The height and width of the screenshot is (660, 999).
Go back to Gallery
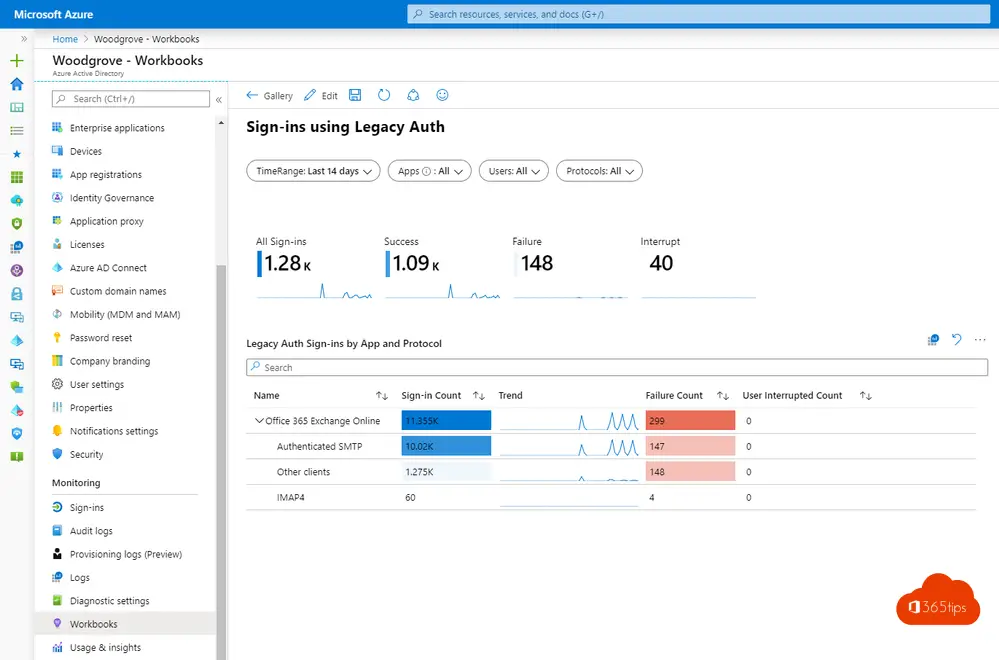click(270, 96)
